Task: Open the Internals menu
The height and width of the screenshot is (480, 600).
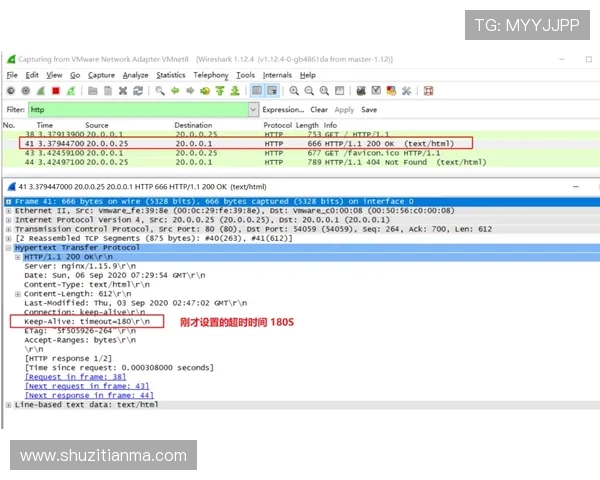Action: tap(277, 75)
